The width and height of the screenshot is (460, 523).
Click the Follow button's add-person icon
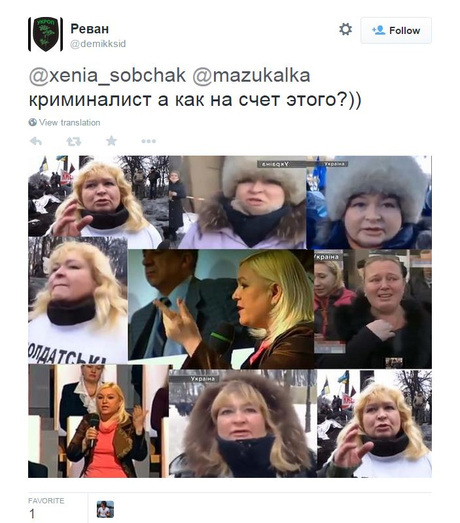pos(378,30)
